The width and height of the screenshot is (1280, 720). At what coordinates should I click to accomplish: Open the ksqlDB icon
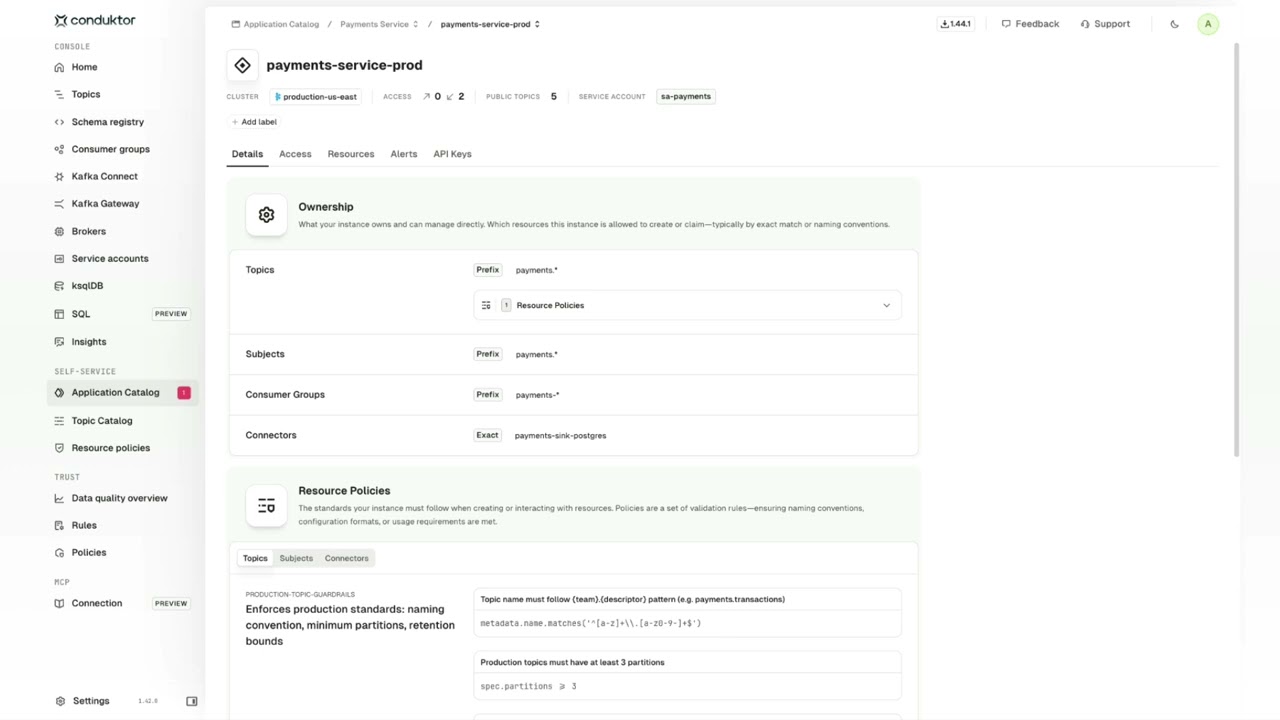(x=60, y=285)
